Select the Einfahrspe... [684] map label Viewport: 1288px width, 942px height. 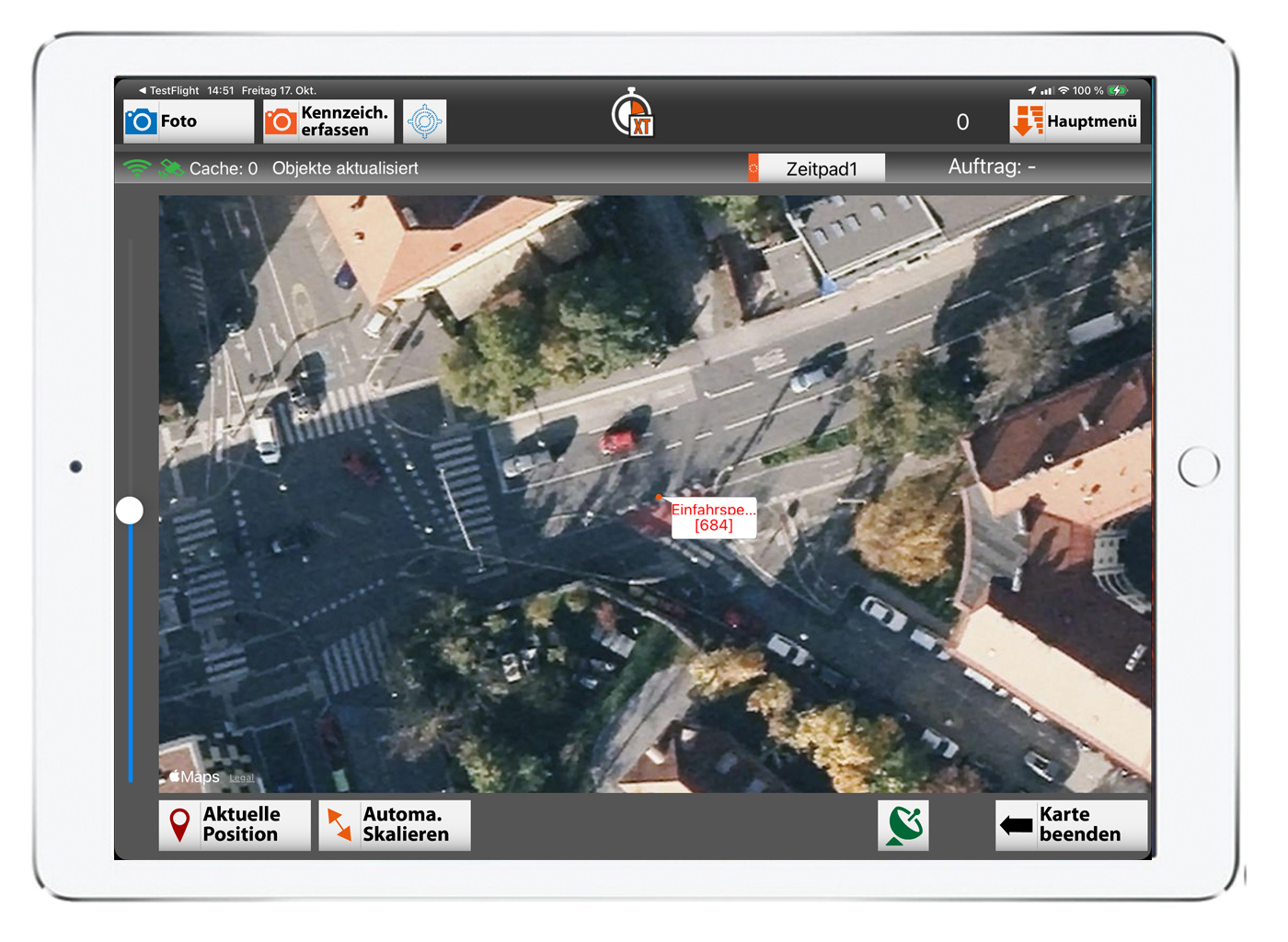tap(713, 518)
